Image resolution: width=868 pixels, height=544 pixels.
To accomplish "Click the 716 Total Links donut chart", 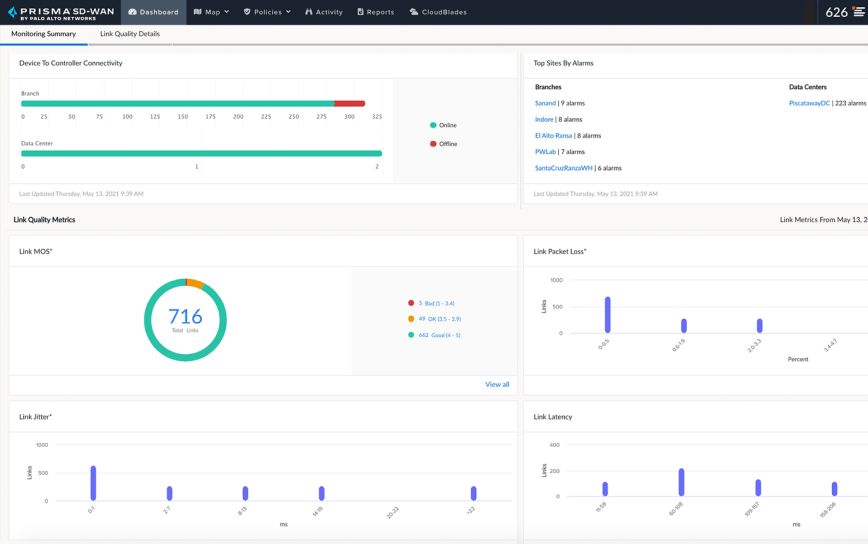I will (185, 320).
